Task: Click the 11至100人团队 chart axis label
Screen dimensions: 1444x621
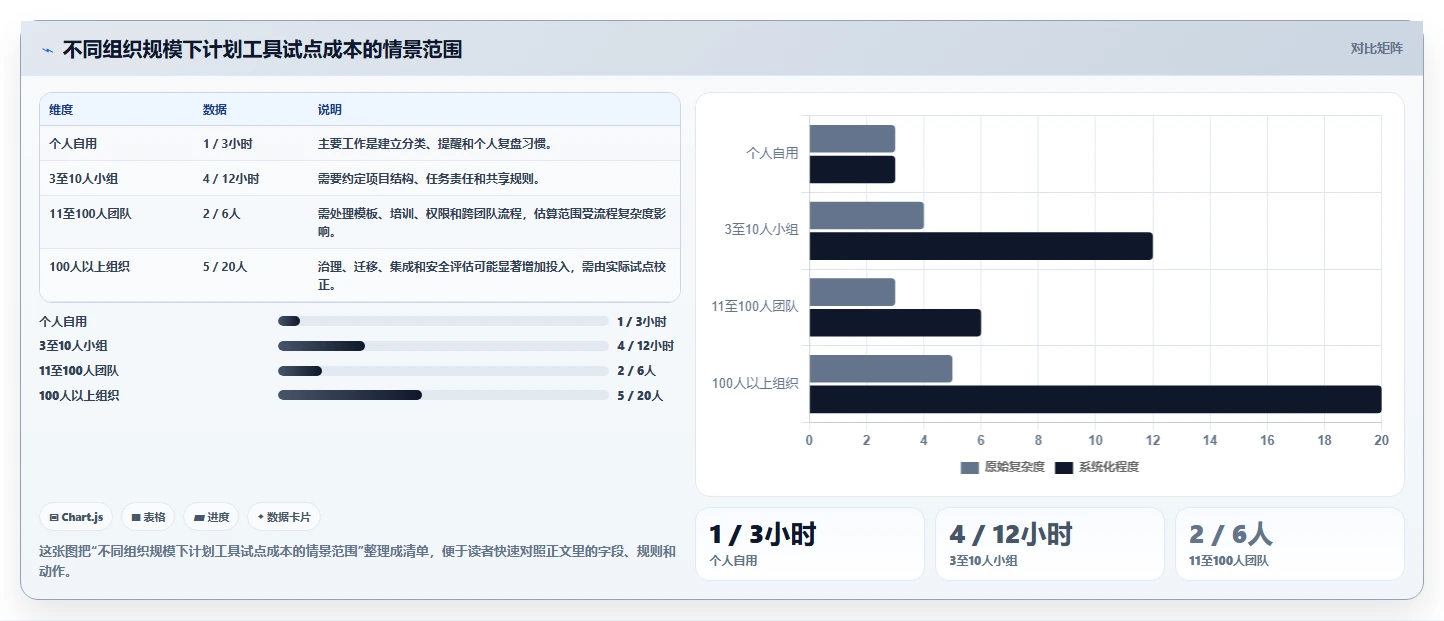Action: pos(755,306)
